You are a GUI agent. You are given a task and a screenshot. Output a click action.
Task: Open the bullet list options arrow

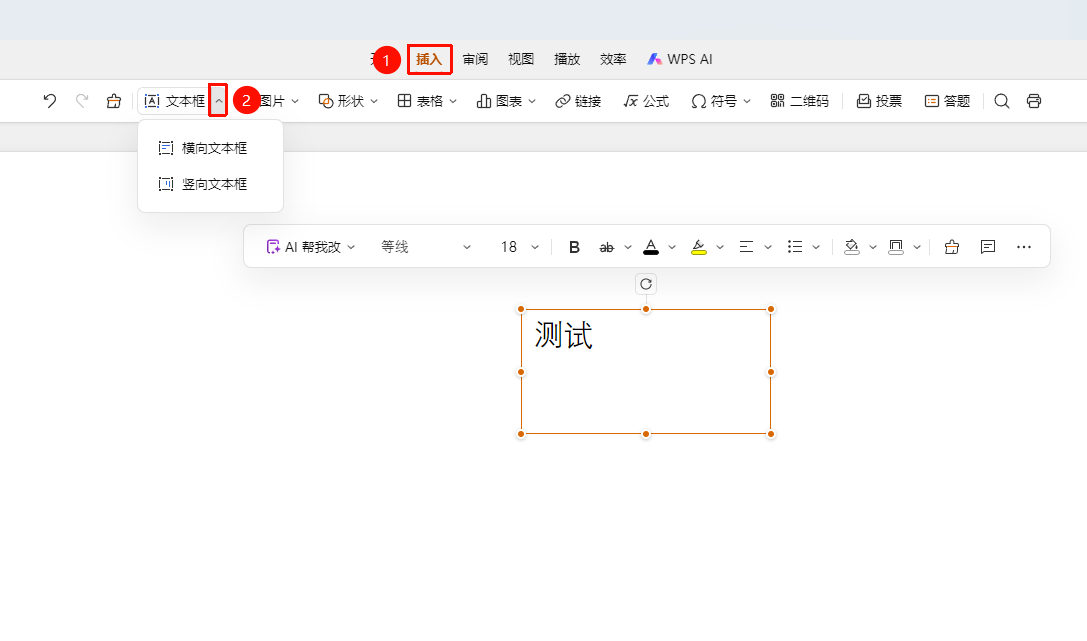click(816, 247)
